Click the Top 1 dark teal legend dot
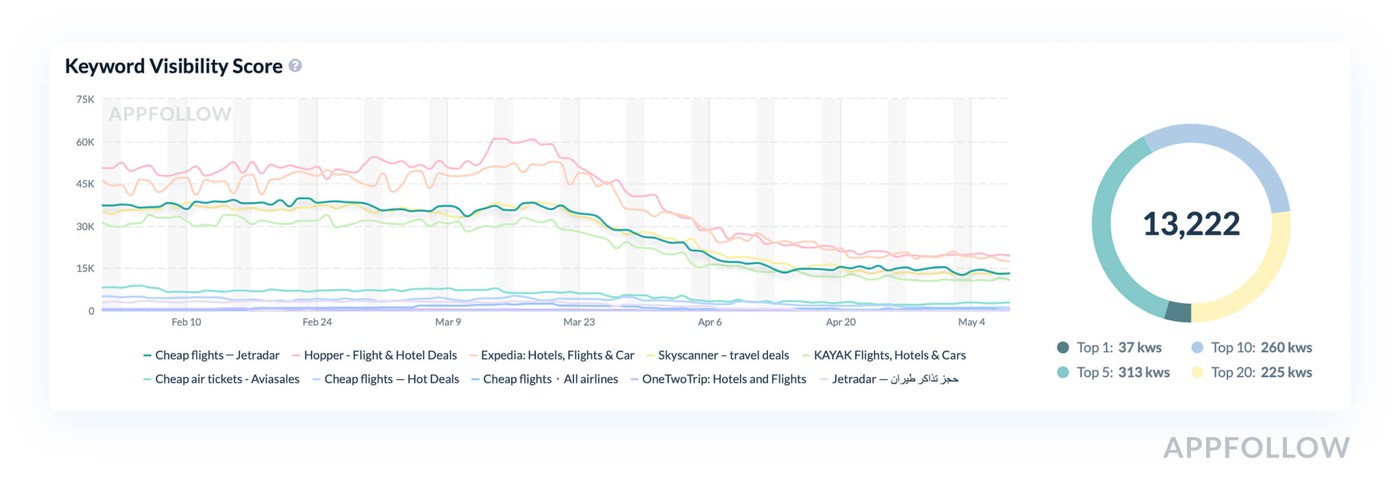The height and width of the screenshot is (483, 1400). click(x=1063, y=348)
